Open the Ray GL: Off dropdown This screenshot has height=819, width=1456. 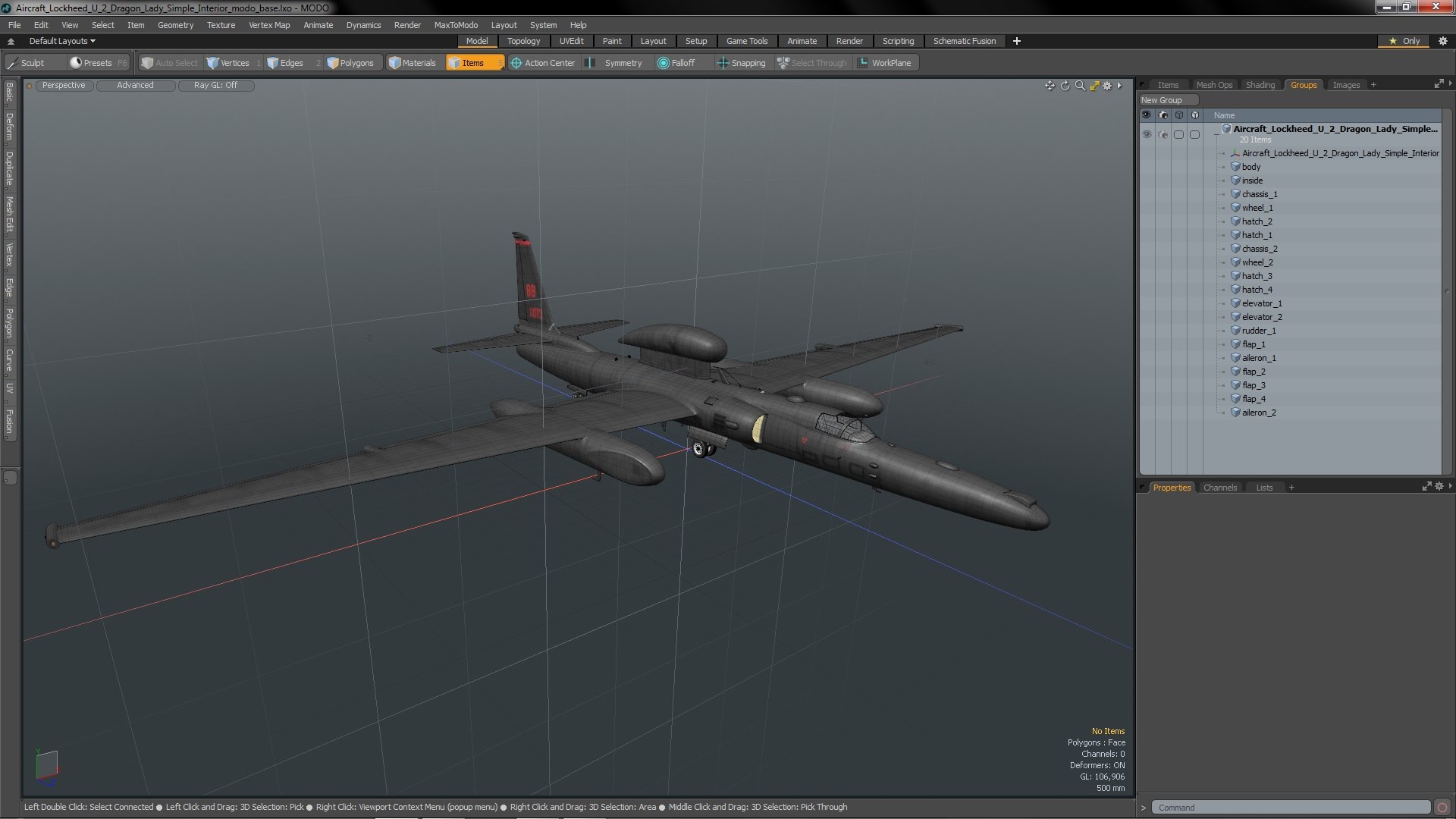[x=215, y=86]
